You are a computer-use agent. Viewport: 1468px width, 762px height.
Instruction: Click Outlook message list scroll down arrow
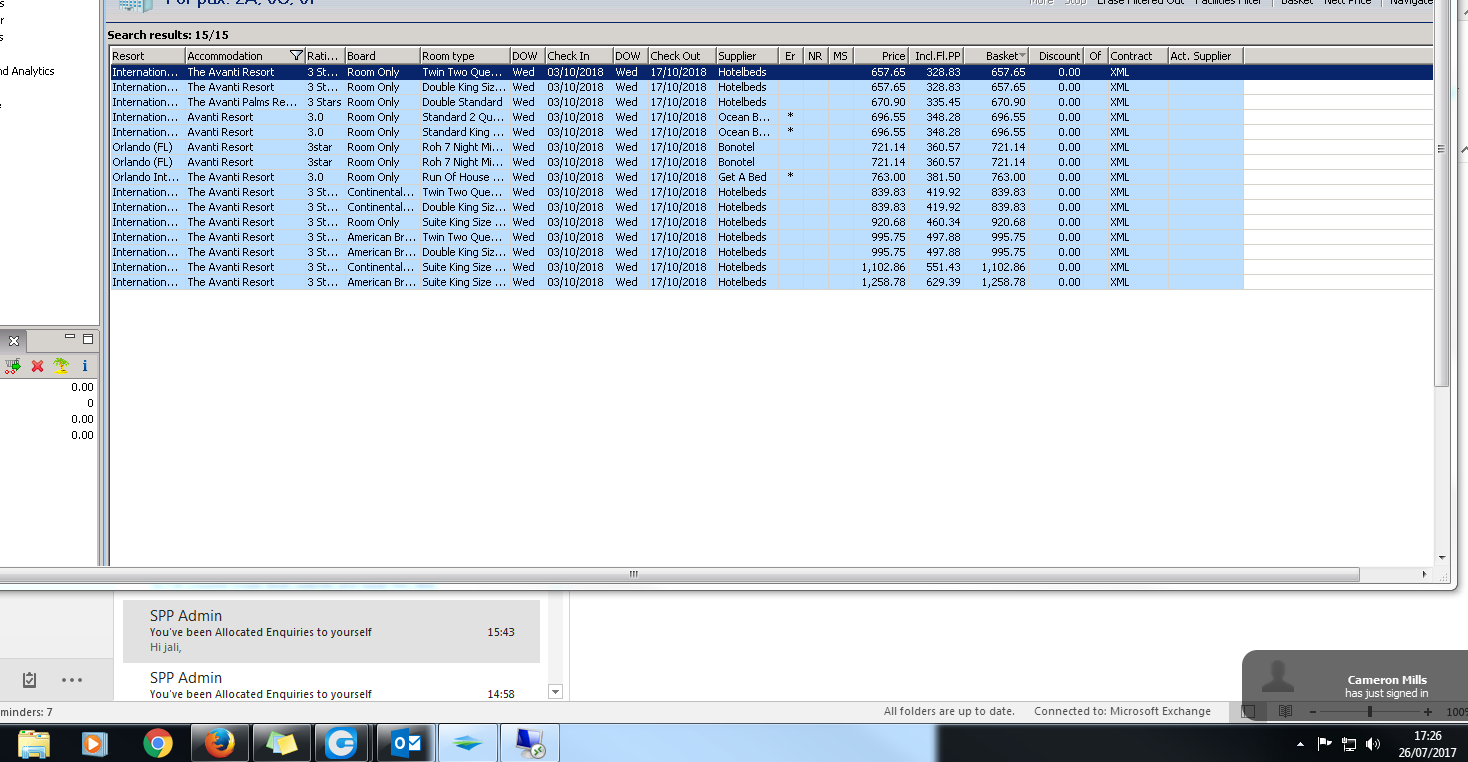pos(556,691)
